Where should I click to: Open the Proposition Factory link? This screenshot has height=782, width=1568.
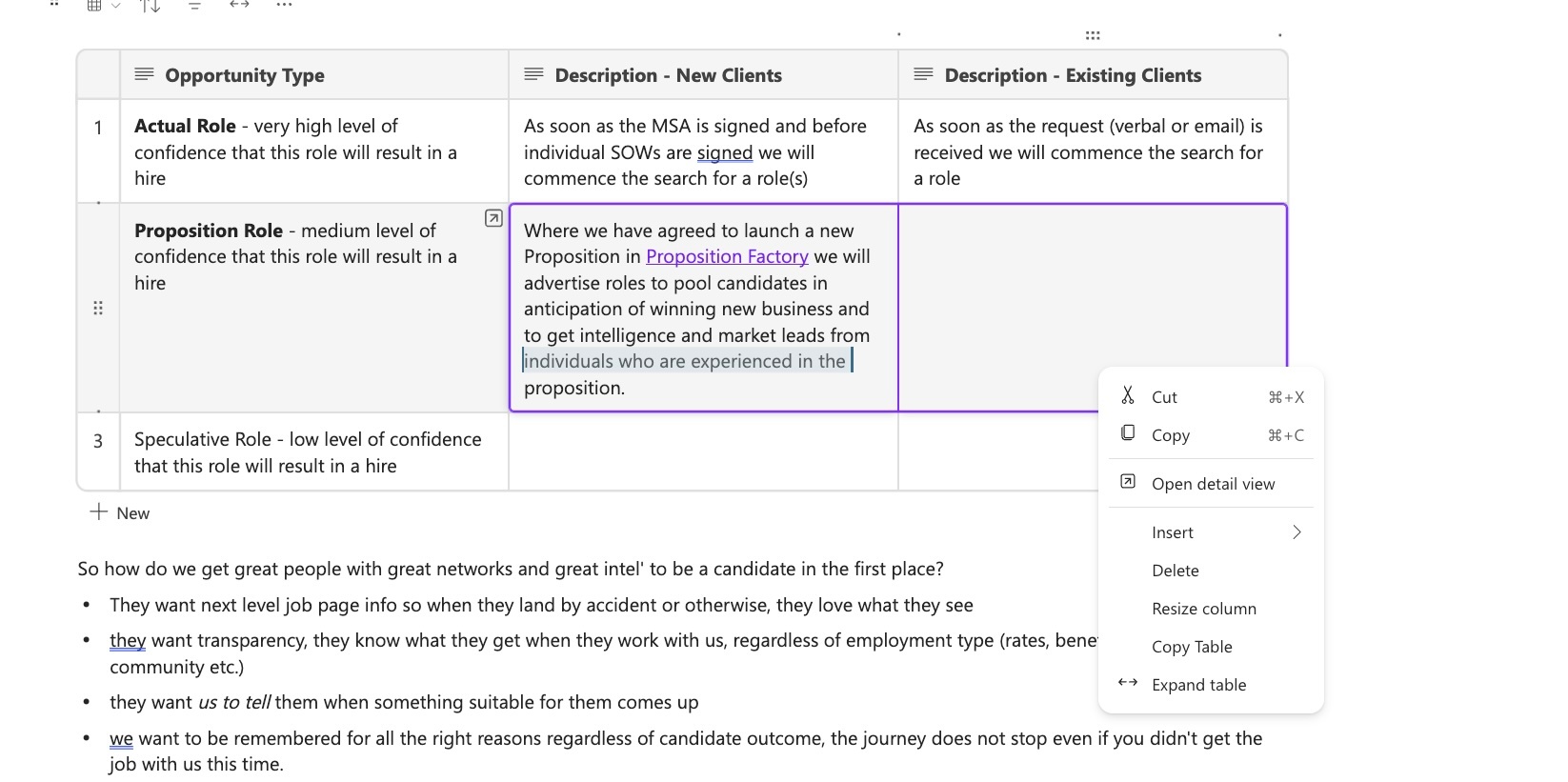click(727, 256)
